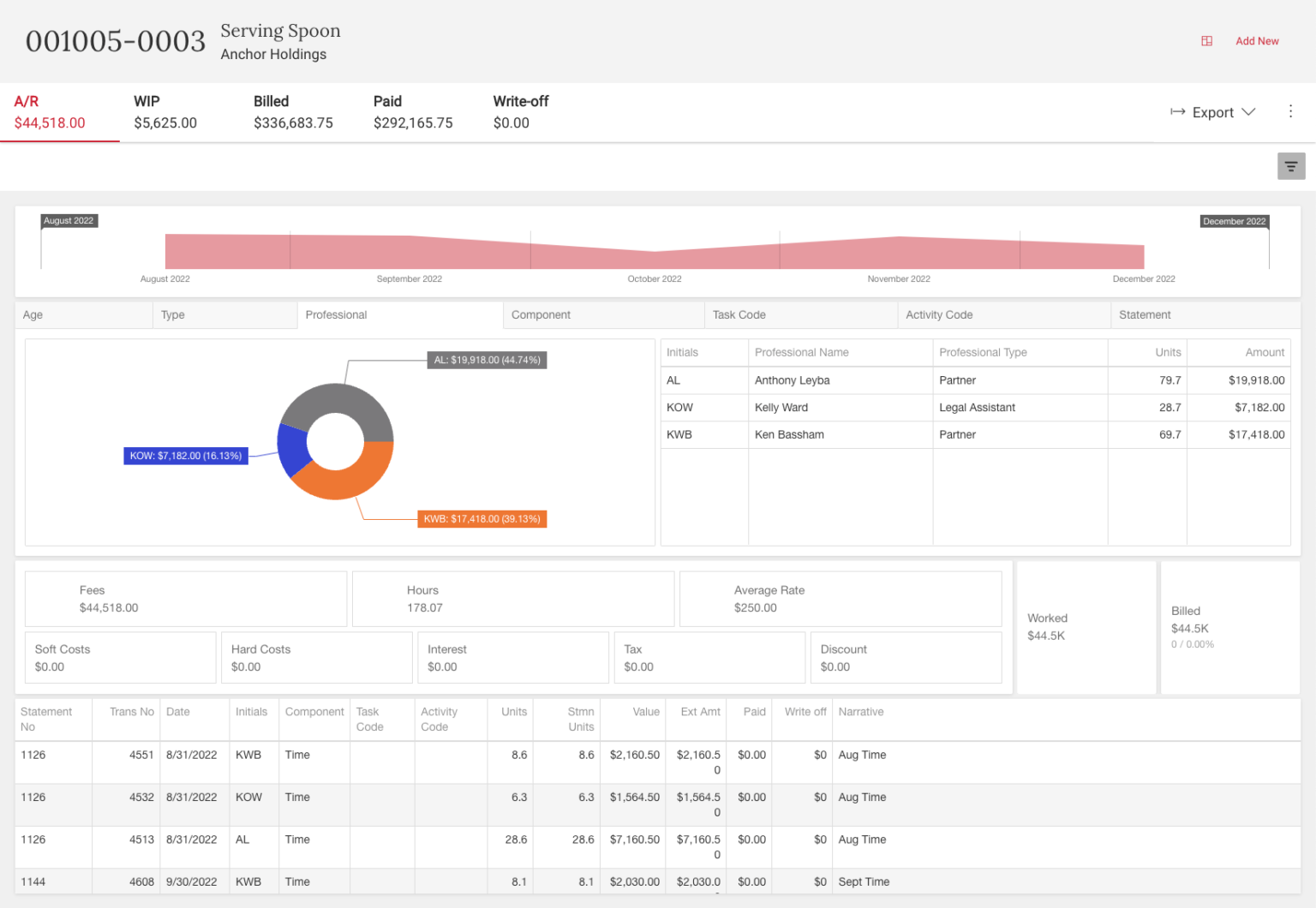1316x908 pixels.
Task: Sort by the Amount column header
Action: coord(1264,352)
